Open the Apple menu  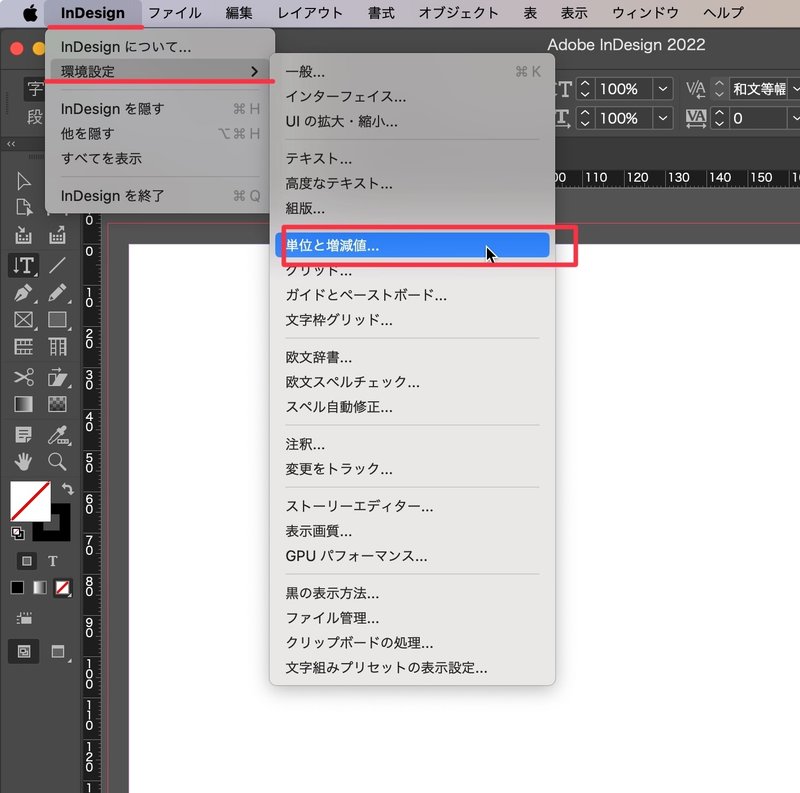(30, 13)
